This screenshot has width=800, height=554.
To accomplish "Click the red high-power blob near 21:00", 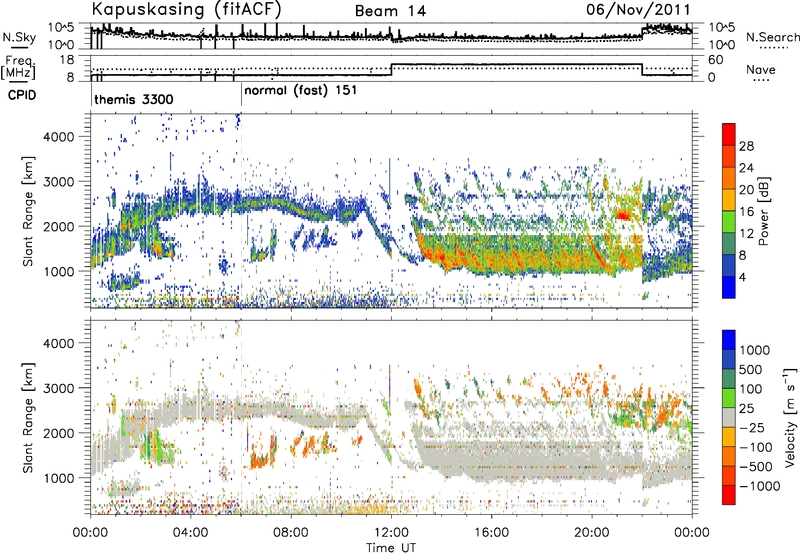I will (x=623, y=215).
